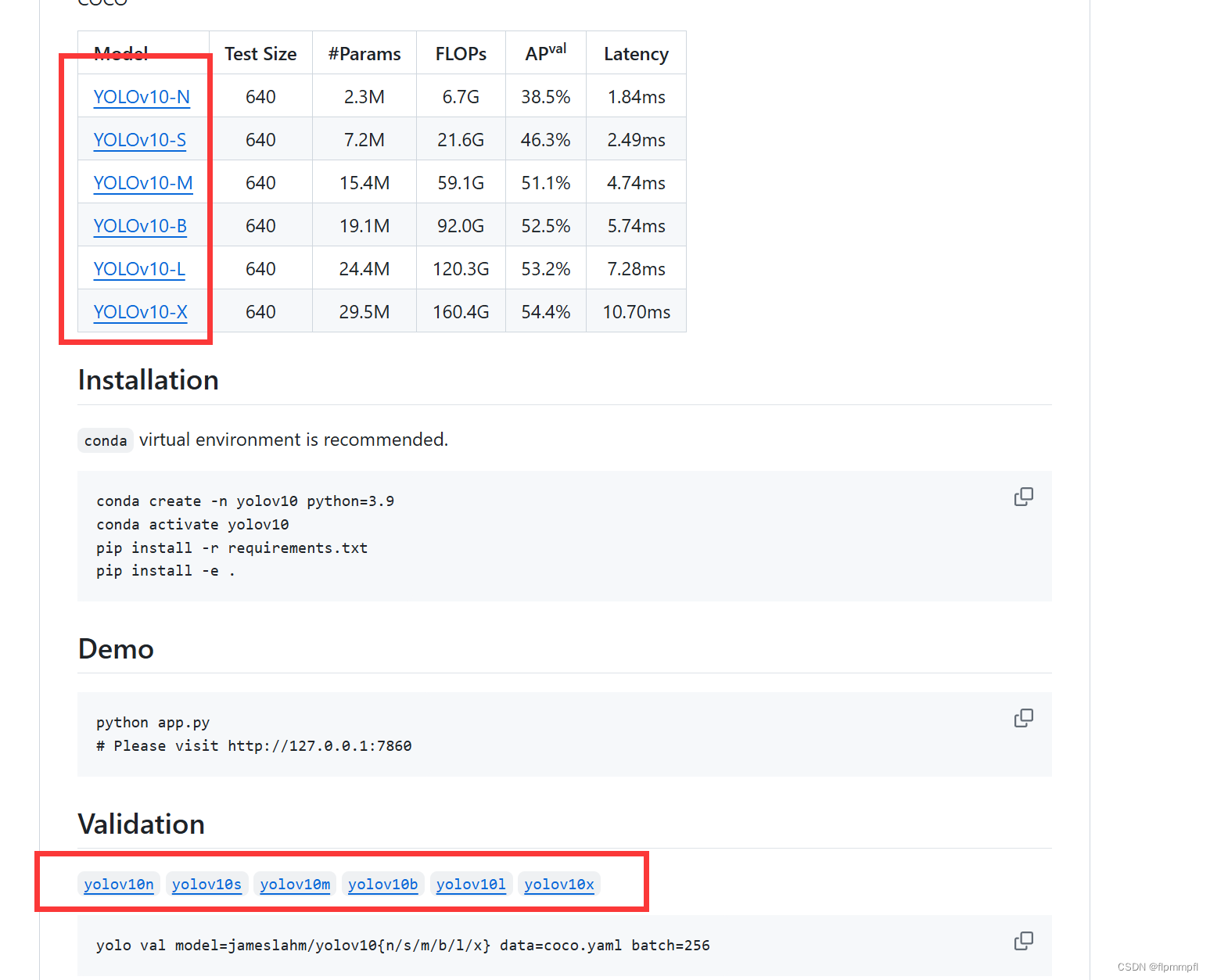Image resolution: width=1210 pixels, height=980 pixels.
Task: Follow the yolov10x validation link
Action: point(559,884)
